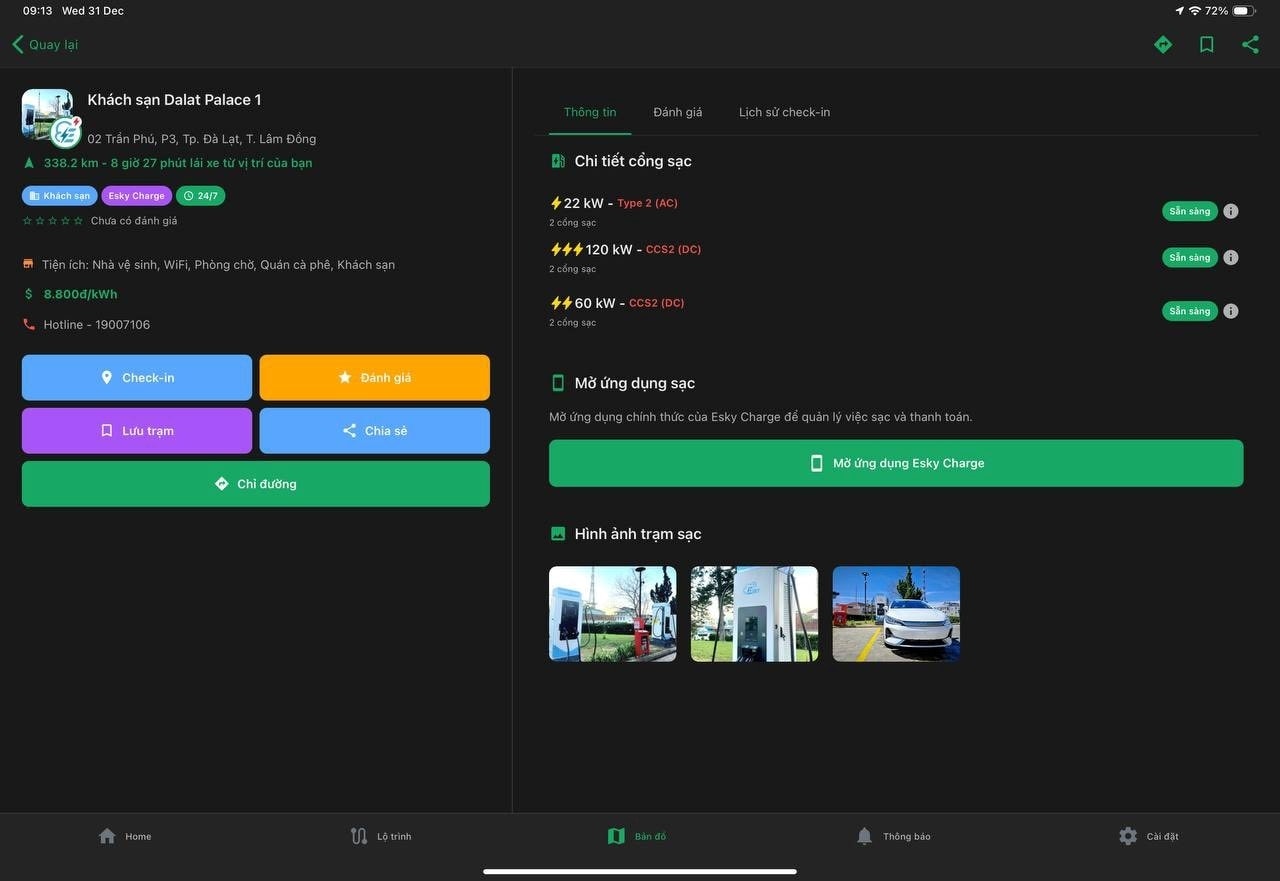1280x881 pixels.
Task: Open Lộ trình route planner tab
Action: point(381,836)
